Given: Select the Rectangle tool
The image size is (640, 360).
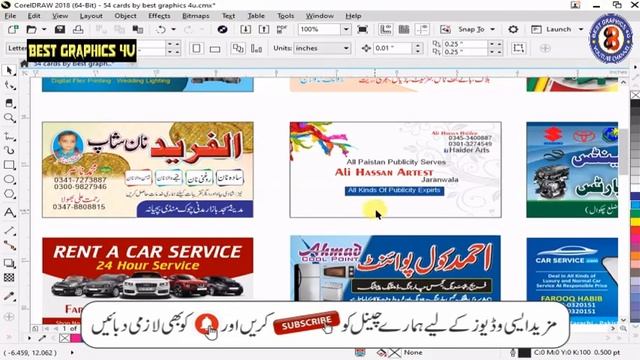Looking at the screenshot, I should (x=9, y=165).
